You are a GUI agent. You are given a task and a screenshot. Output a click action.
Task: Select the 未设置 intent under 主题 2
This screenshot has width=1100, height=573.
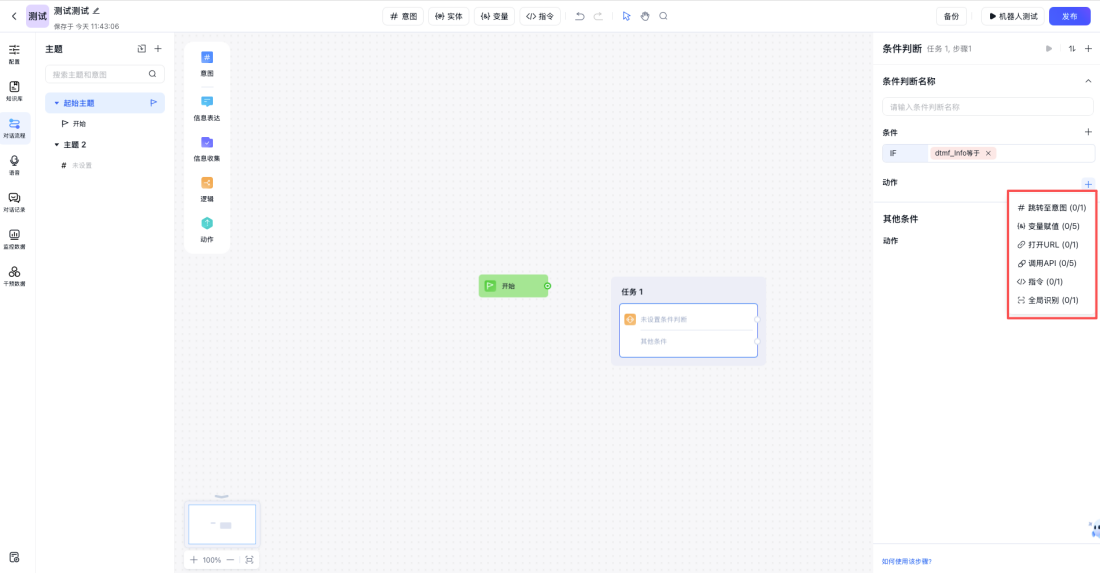tap(76, 166)
